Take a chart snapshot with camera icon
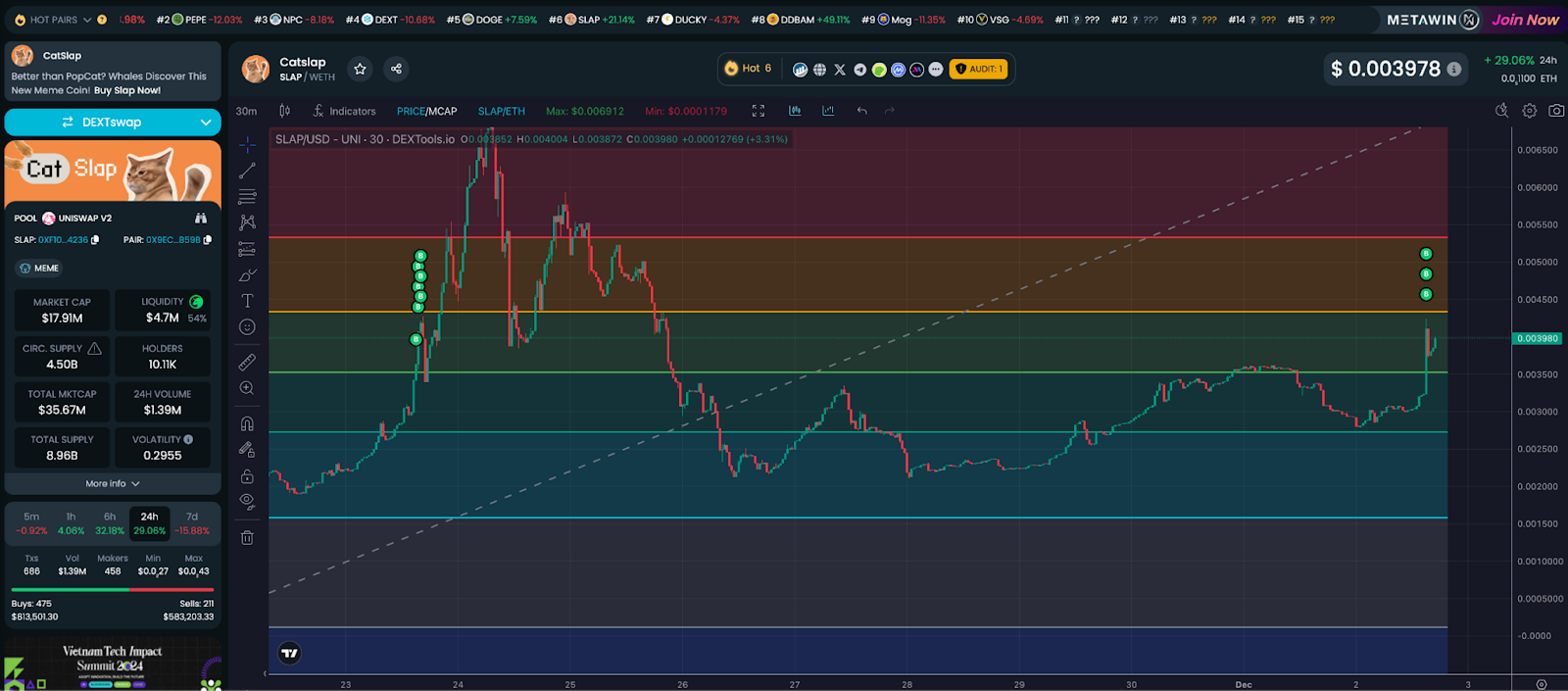 (1555, 111)
